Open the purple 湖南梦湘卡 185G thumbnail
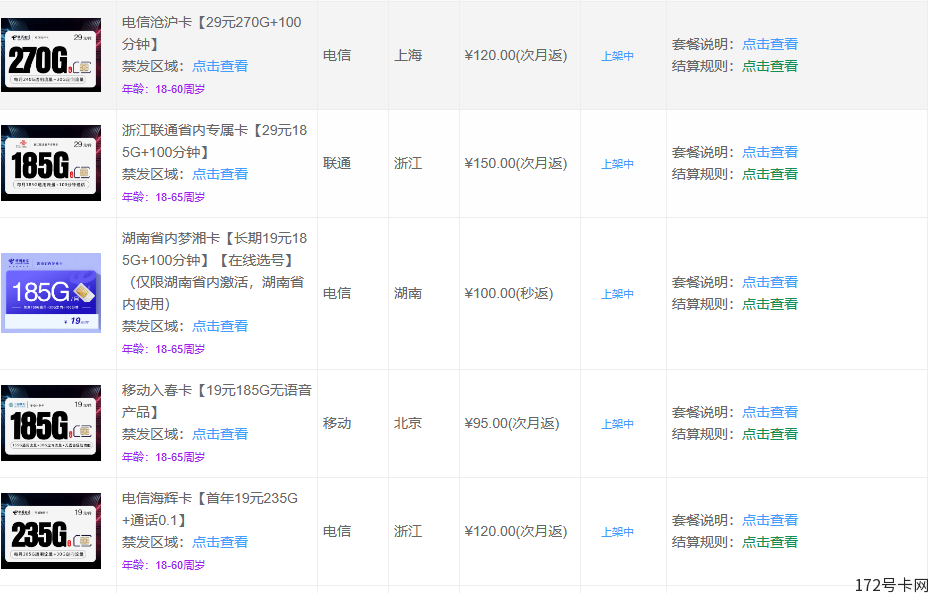Screen dimensions: 928x593 click(x=51, y=293)
